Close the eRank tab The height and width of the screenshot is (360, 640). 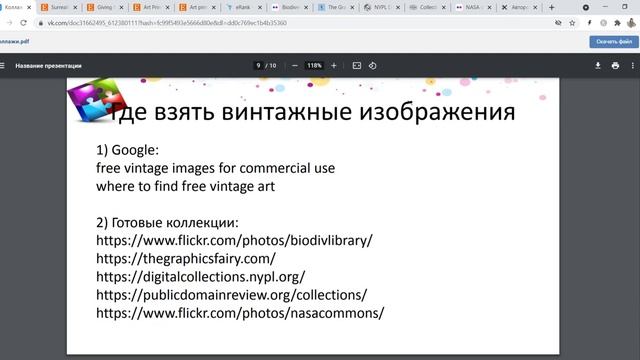pos(260,7)
